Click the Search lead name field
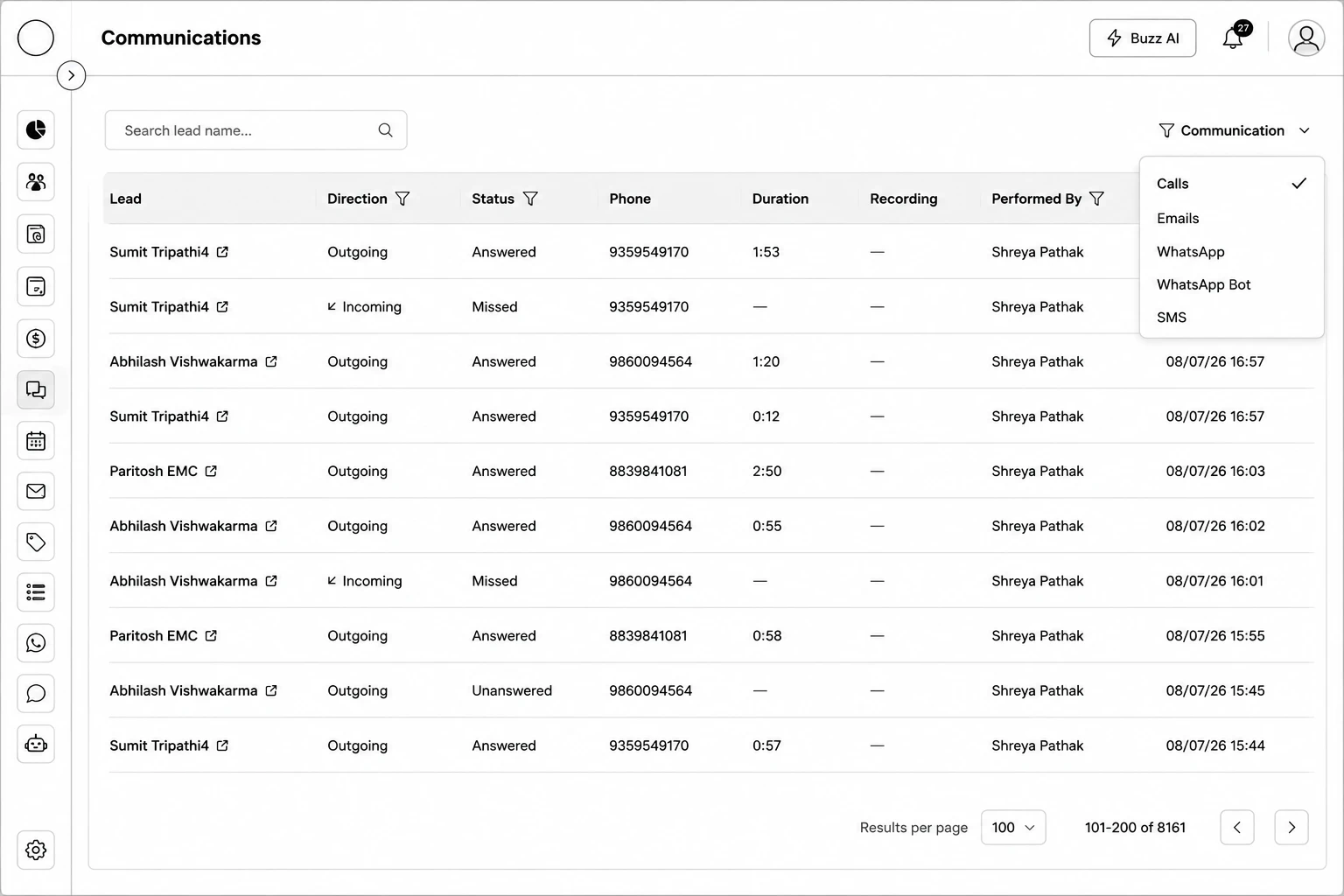The height and width of the screenshot is (896, 1344). tap(255, 130)
